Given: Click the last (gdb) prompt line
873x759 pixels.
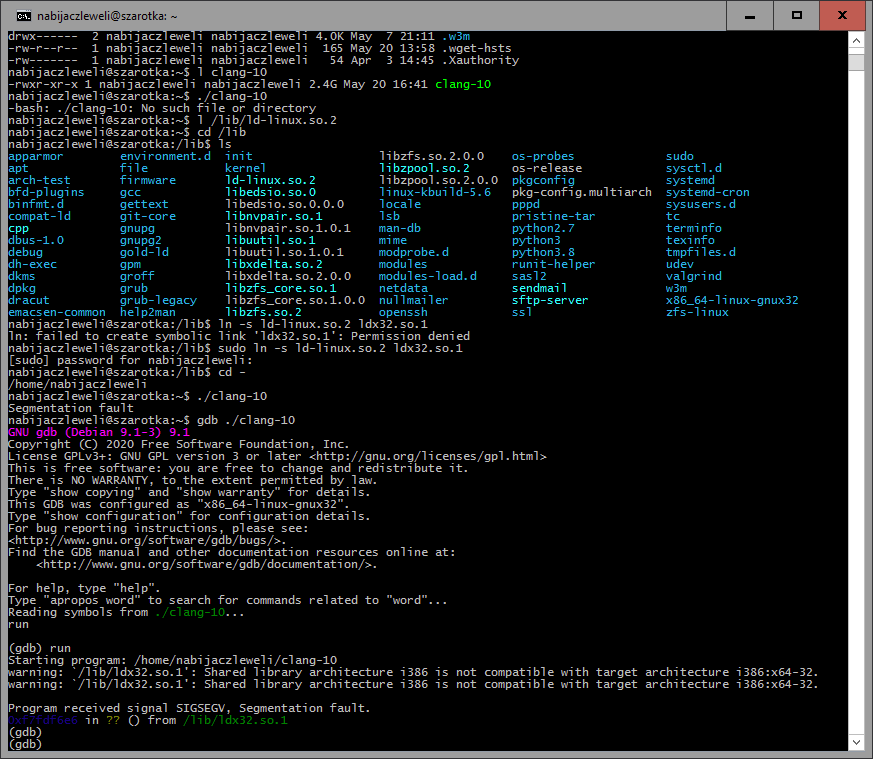Looking at the screenshot, I should [x=24, y=744].
